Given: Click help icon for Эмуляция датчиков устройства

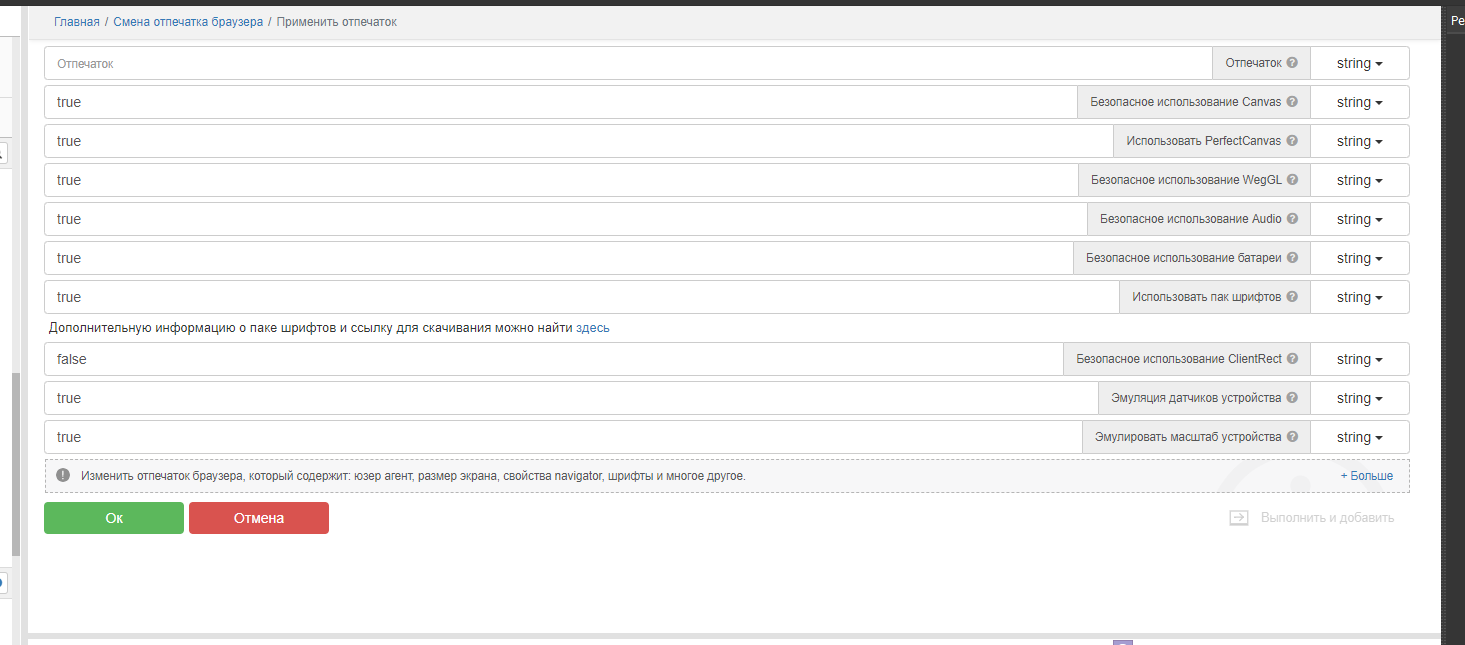Looking at the screenshot, I should pos(1292,398).
